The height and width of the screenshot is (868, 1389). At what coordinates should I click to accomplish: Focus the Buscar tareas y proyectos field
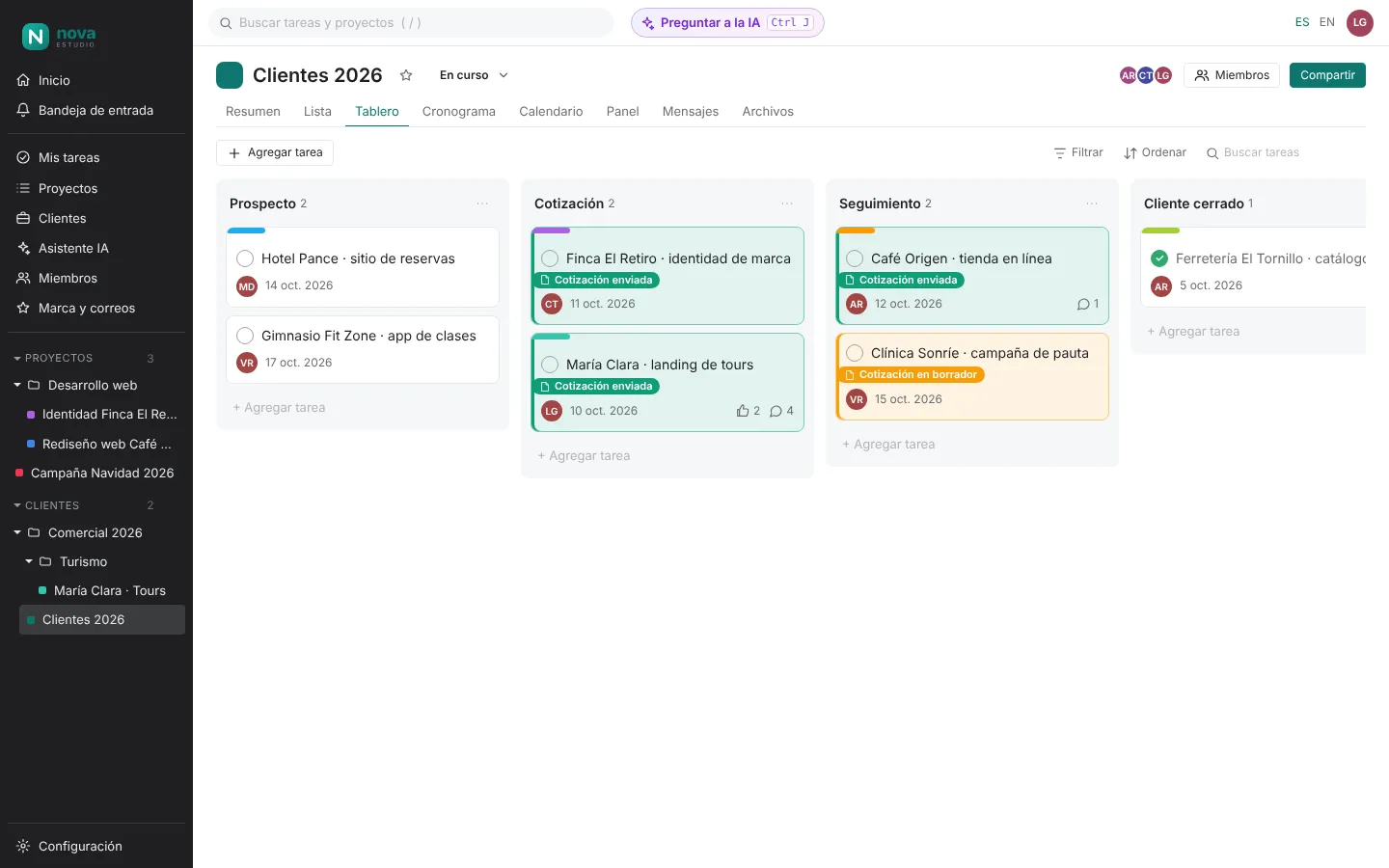point(411,23)
